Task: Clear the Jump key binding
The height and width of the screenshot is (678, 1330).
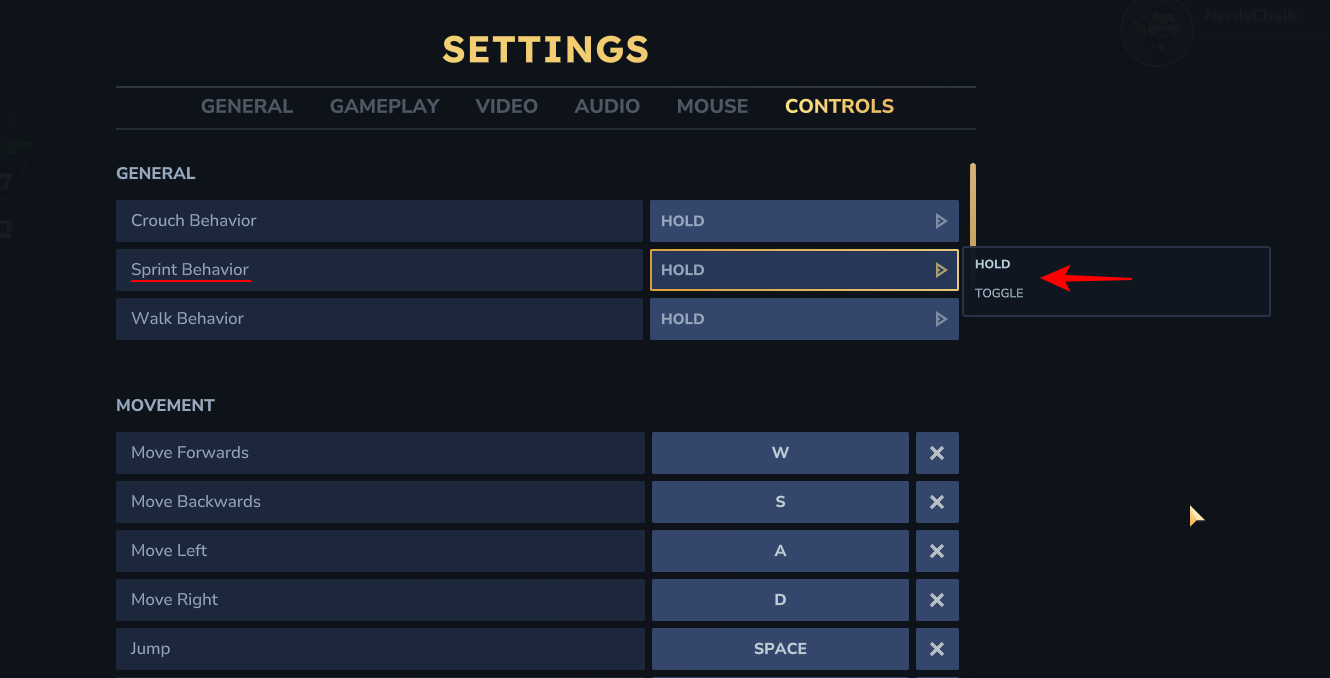Action: click(937, 649)
